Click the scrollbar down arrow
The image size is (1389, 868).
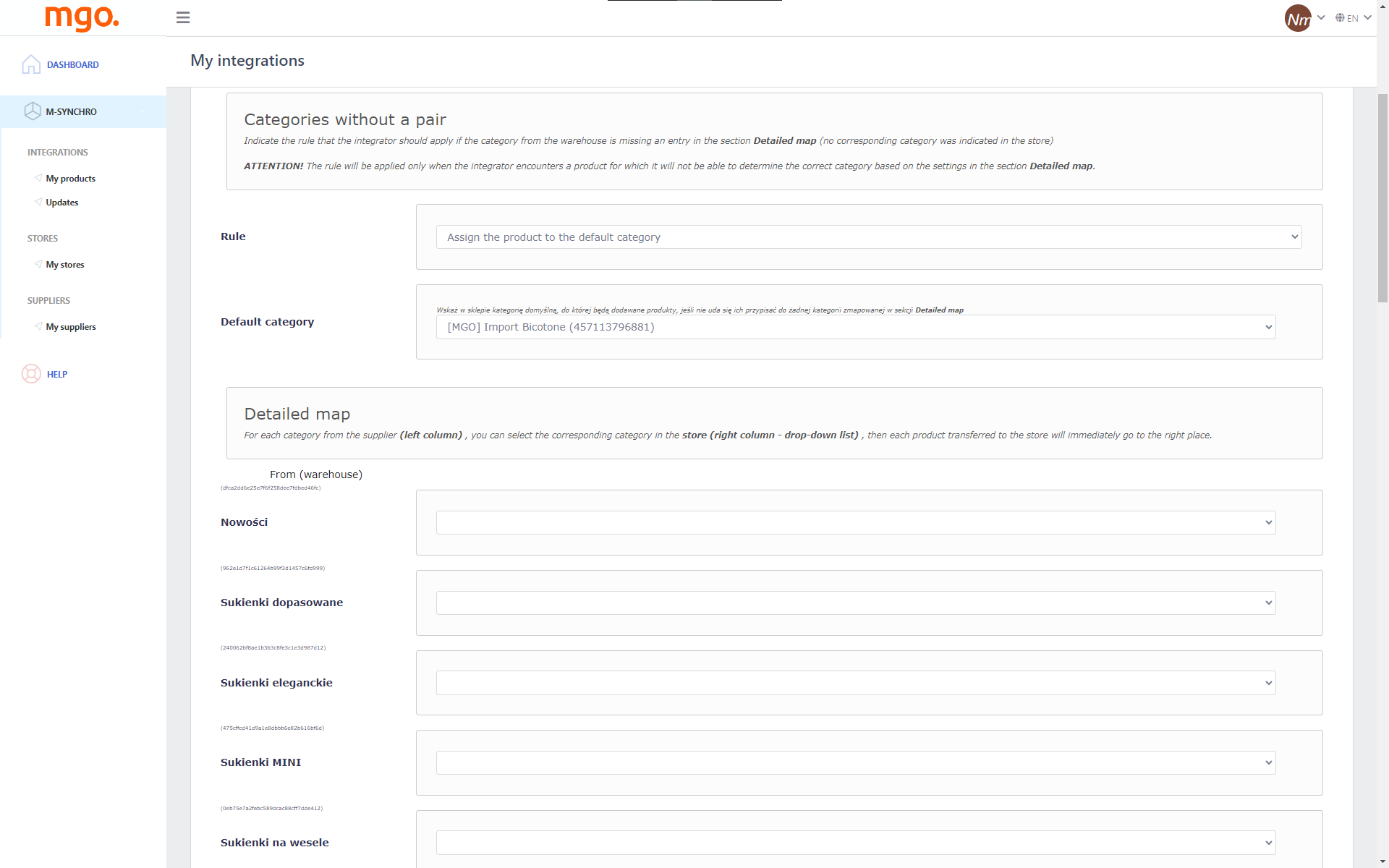(x=1382, y=861)
